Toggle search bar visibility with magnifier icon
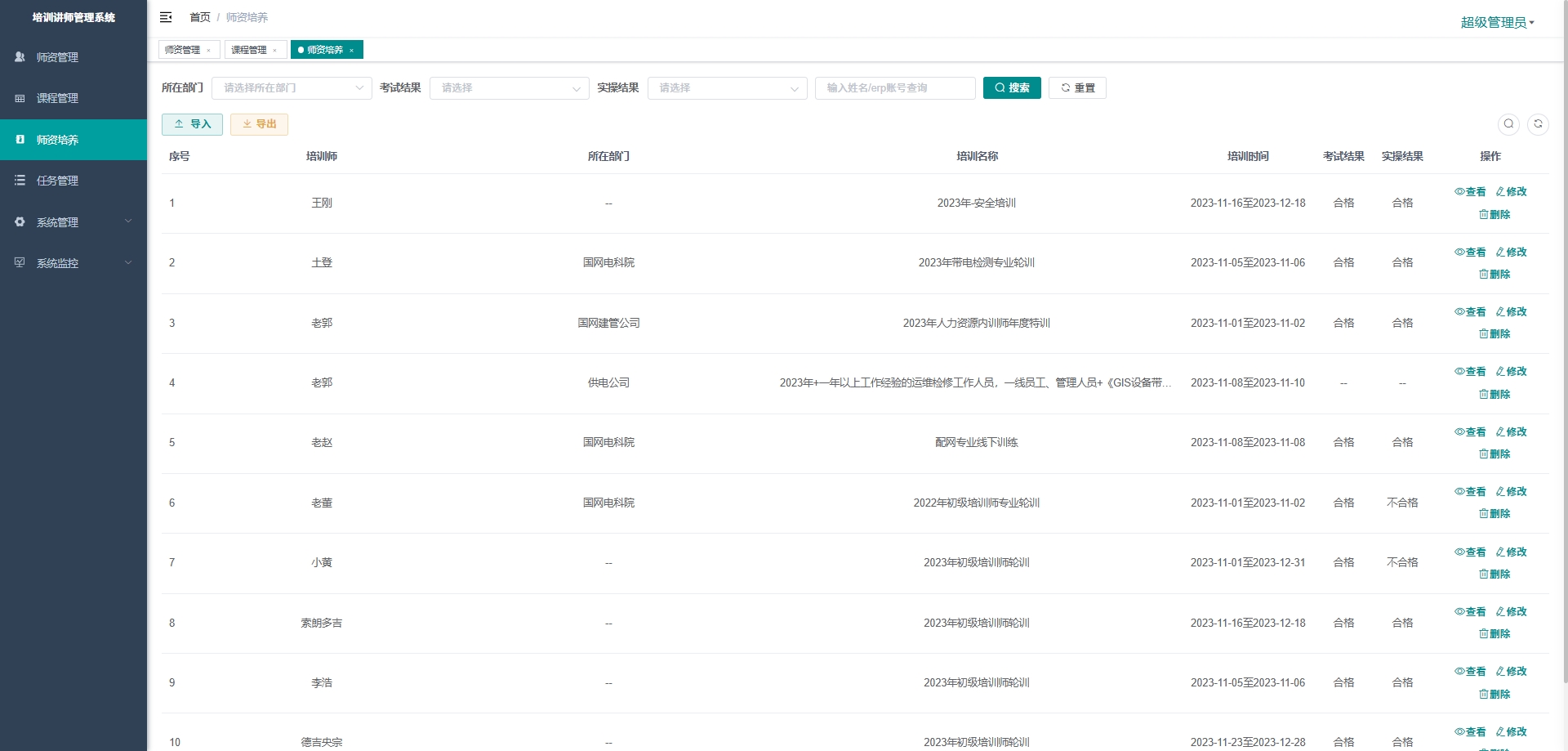The width and height of the screenshot is (1568, 751). tap(1508, 124)
